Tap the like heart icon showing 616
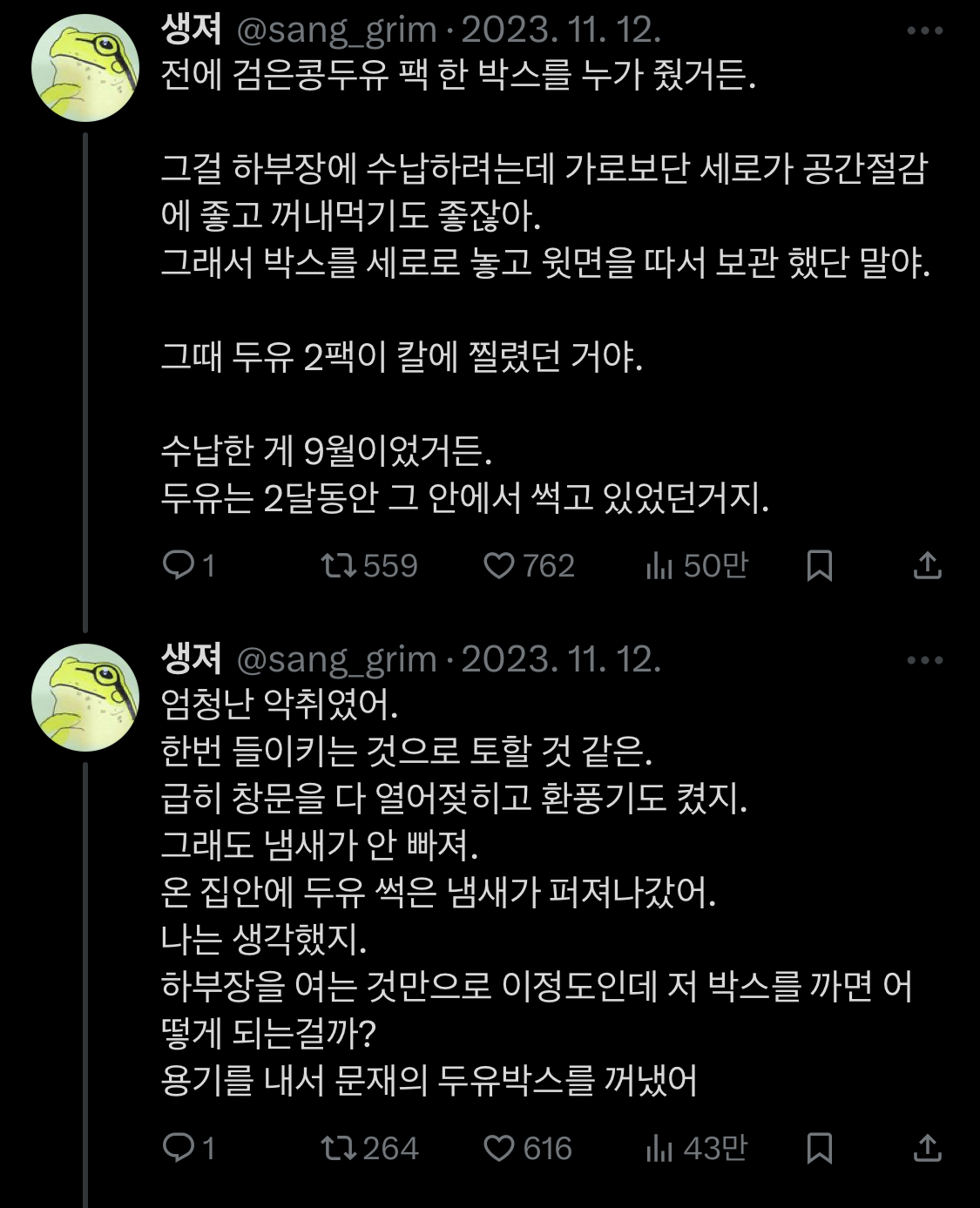The image size is (980, 1208). click(x=501, y=1149)
